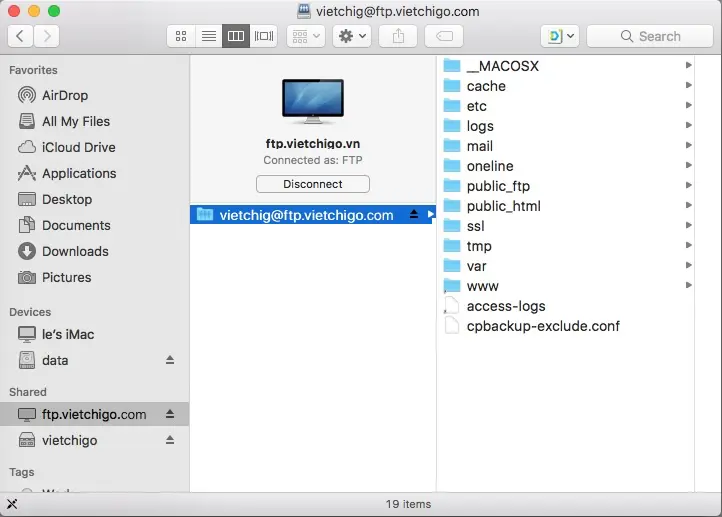Open iCloud Drive in sidebar
This screenshot has width=722, height=517.
coord(94,147)
